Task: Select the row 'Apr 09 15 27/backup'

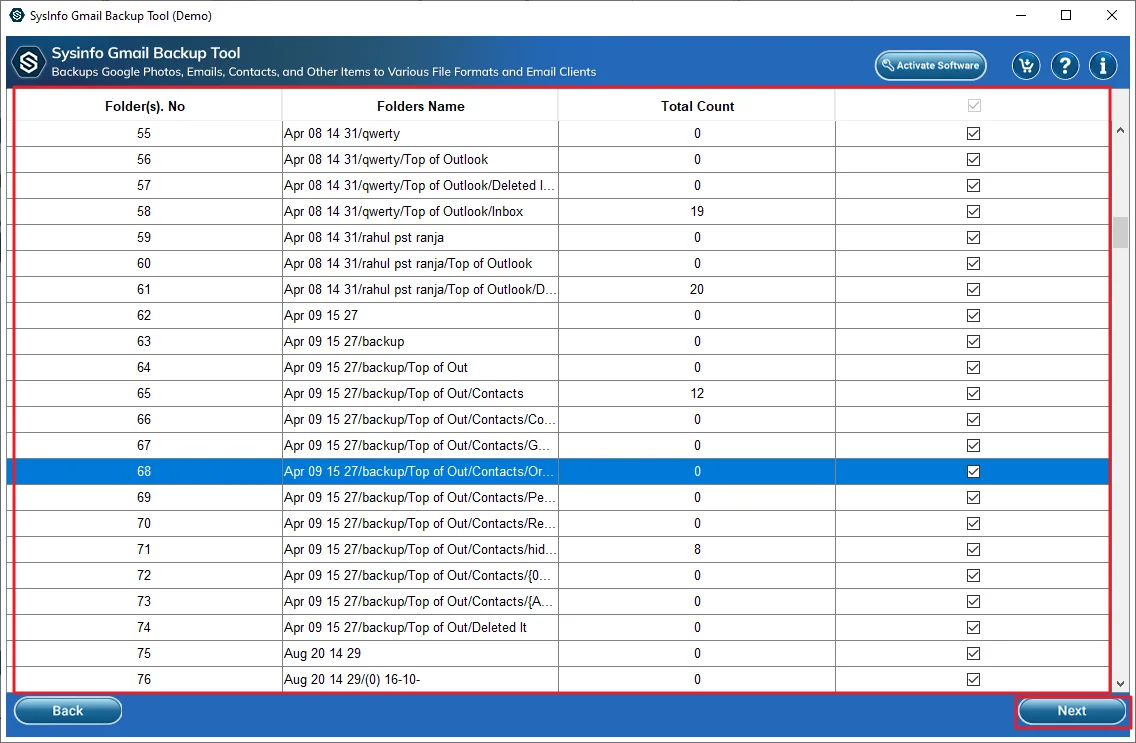Action: pos(420,341)
